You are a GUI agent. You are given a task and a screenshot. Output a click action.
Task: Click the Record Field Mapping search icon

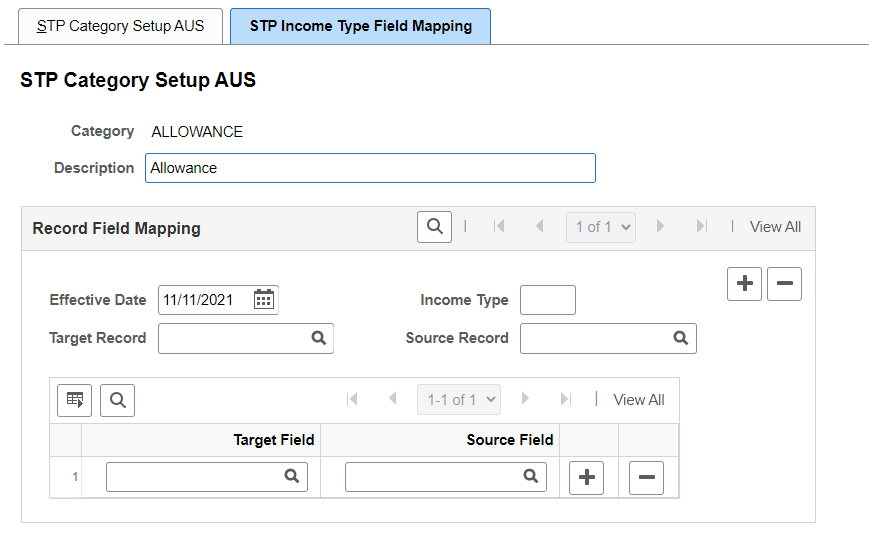coord(434,227)
